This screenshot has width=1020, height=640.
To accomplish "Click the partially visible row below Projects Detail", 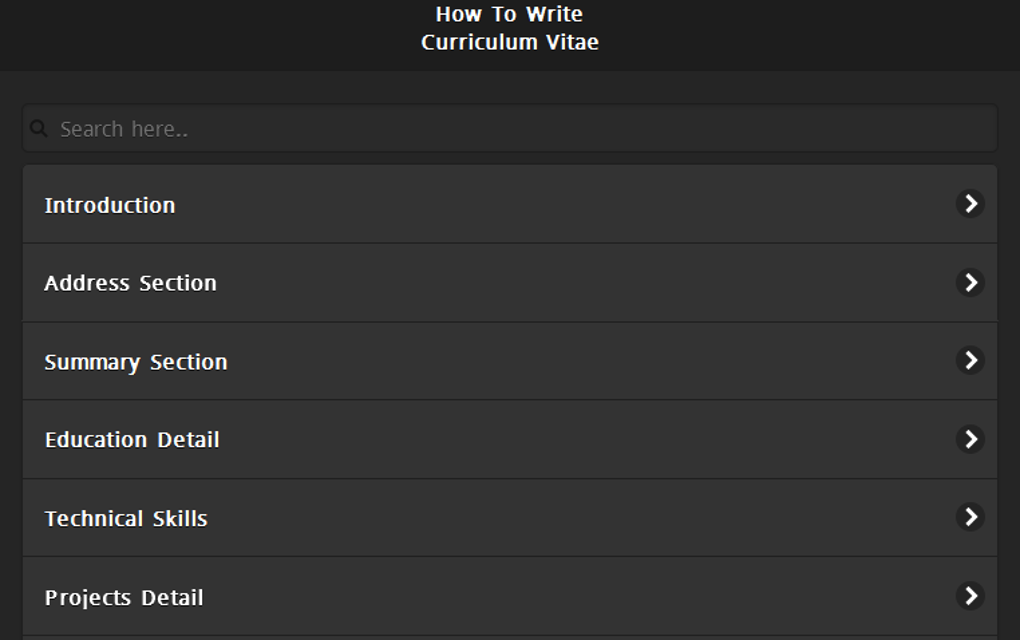I will tap(510, 637).
